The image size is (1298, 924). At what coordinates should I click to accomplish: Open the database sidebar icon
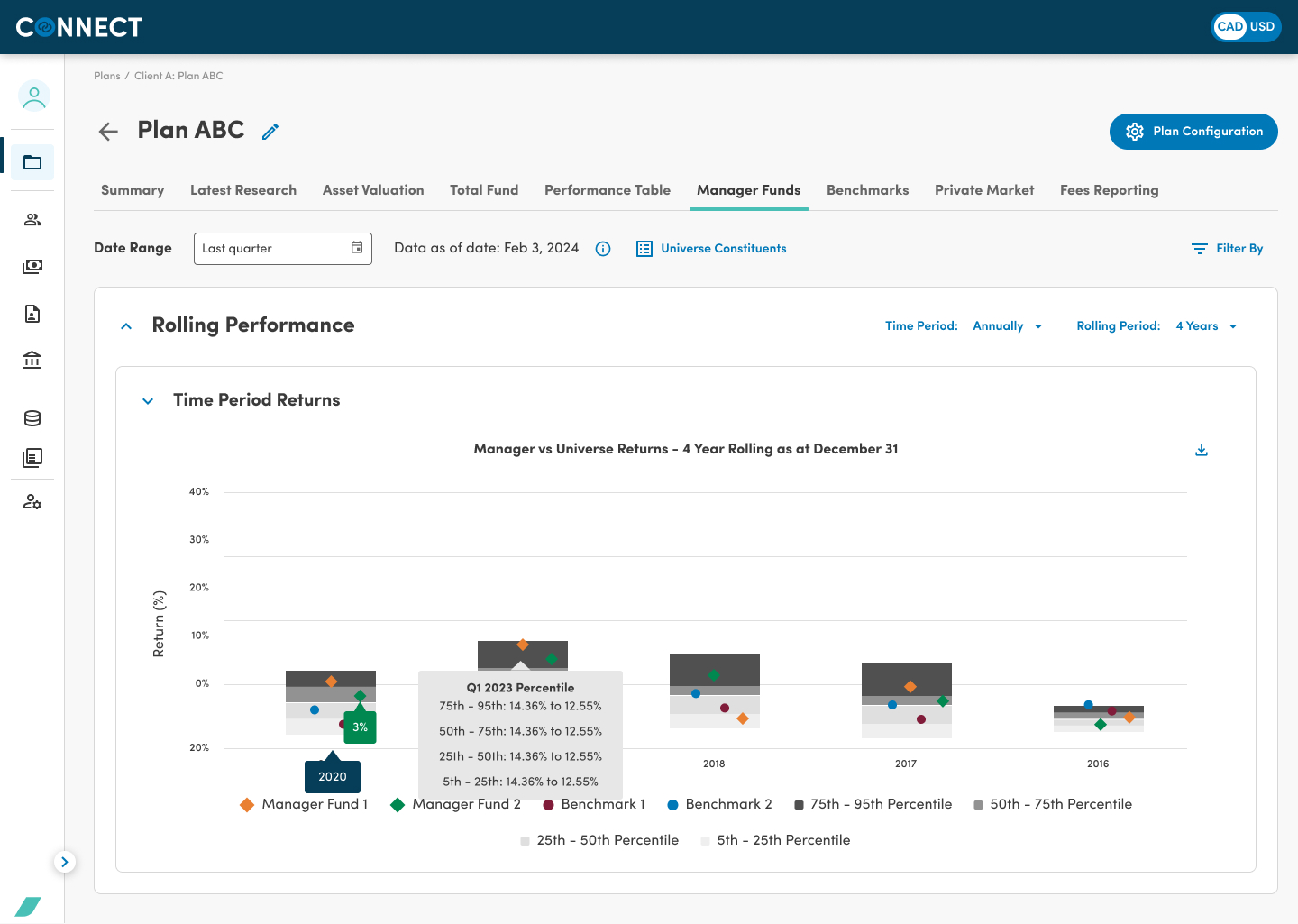coord(32,418)
